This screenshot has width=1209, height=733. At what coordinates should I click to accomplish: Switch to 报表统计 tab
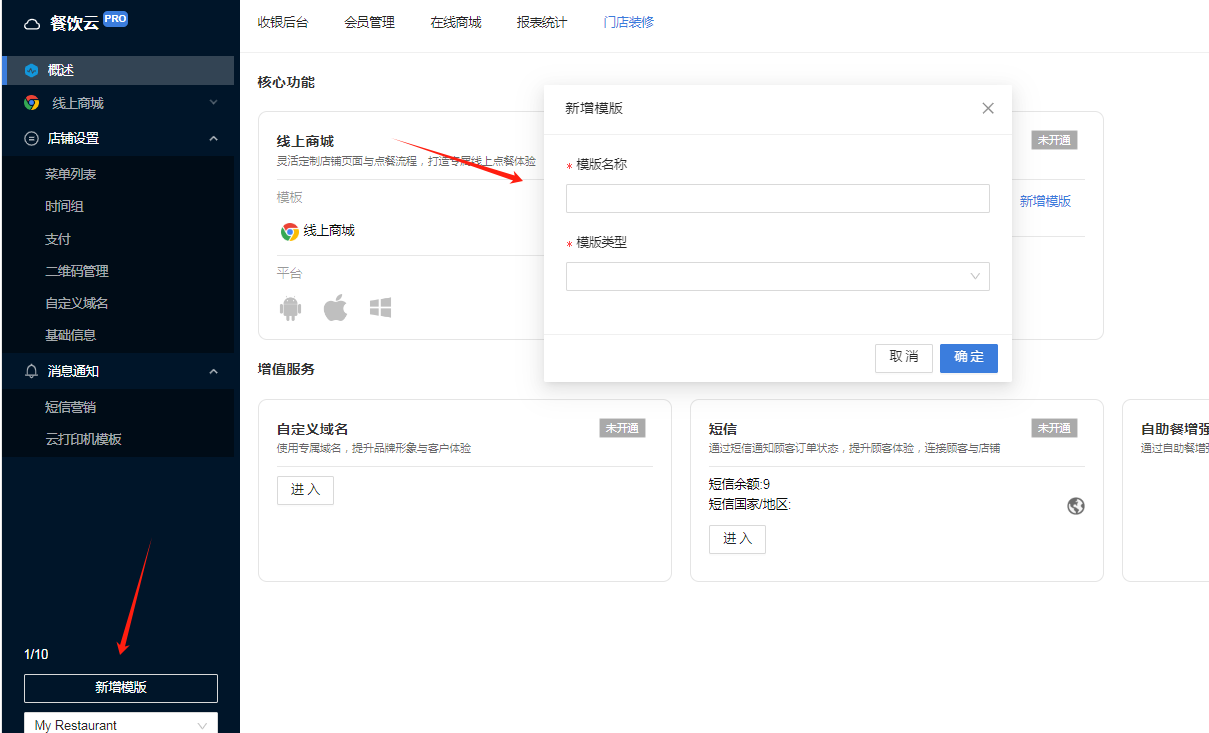(542, 22)
